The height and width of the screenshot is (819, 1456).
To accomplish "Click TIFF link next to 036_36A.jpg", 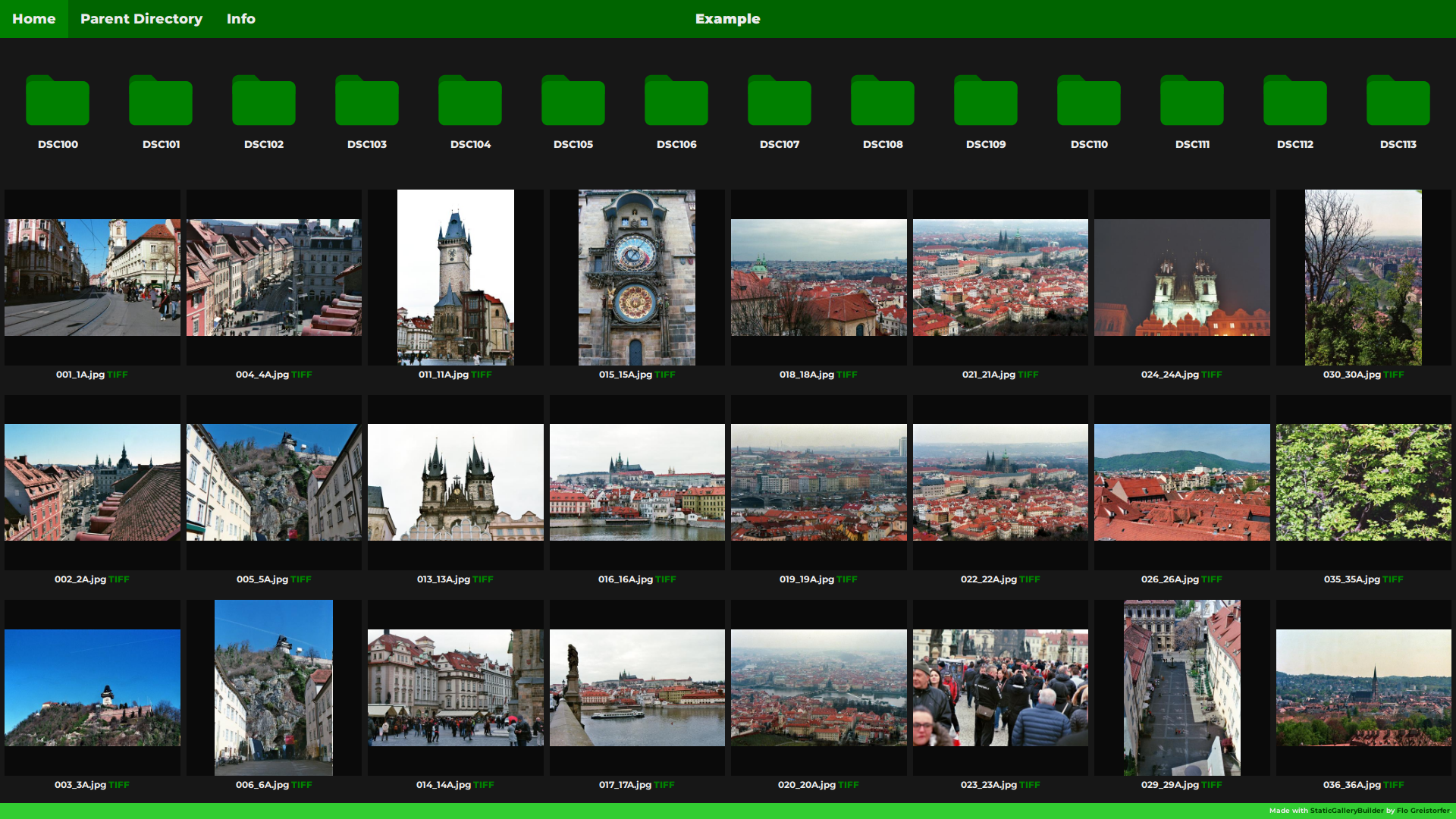I will tap(1394, 785).
